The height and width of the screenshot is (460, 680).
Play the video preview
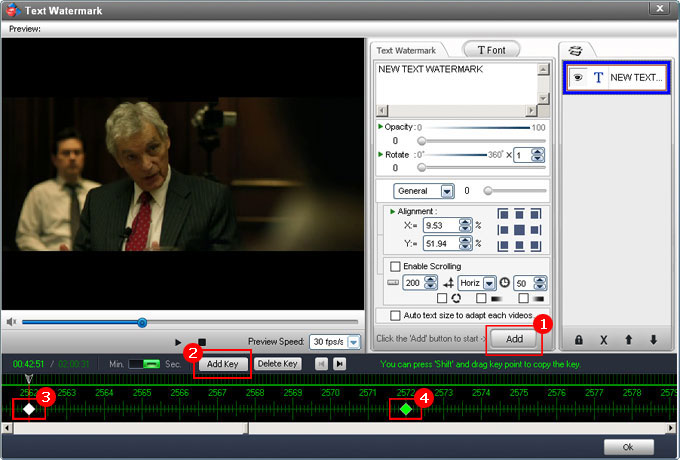click(178, 342)
